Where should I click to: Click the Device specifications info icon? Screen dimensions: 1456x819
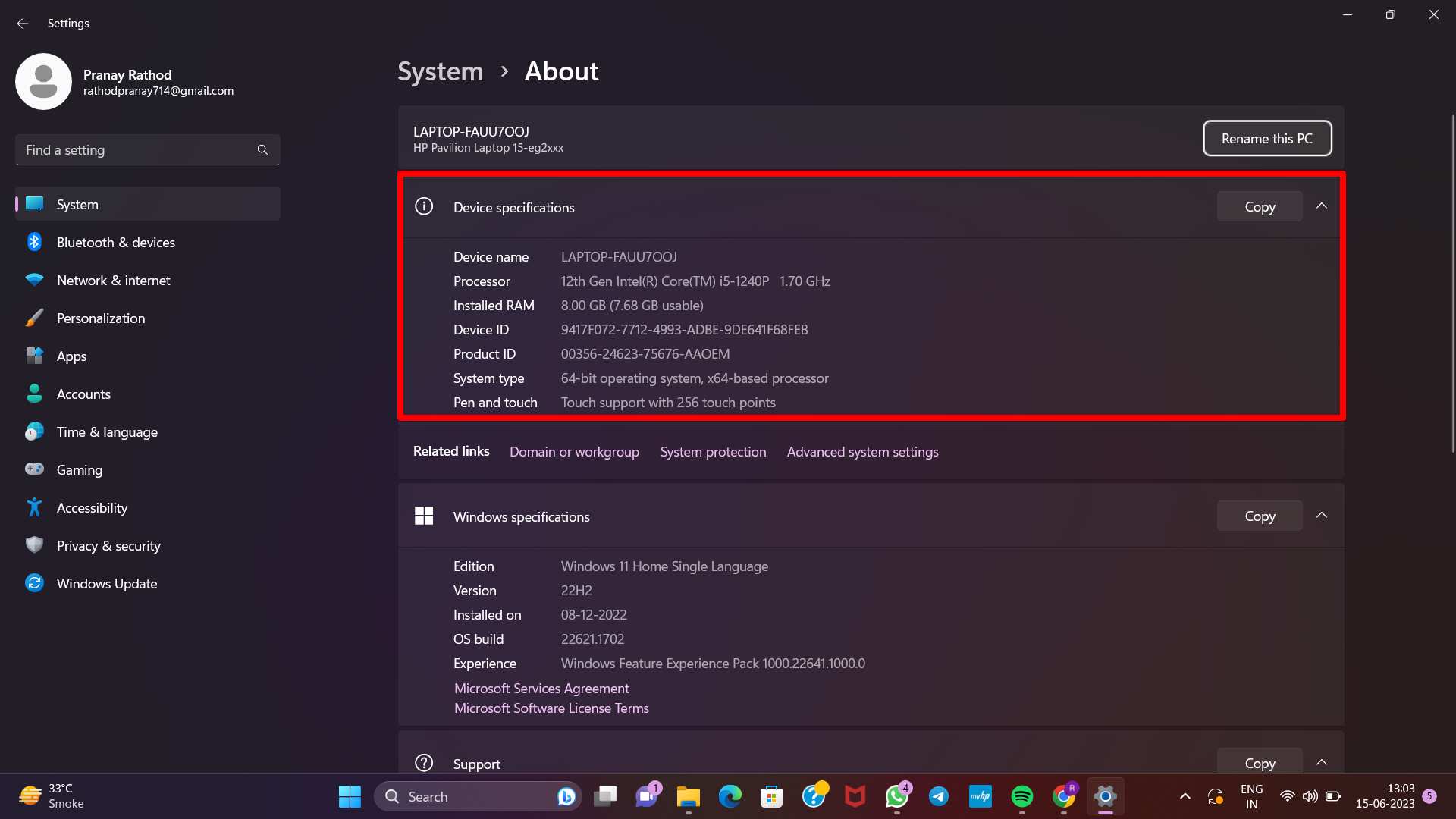point(424,206)
